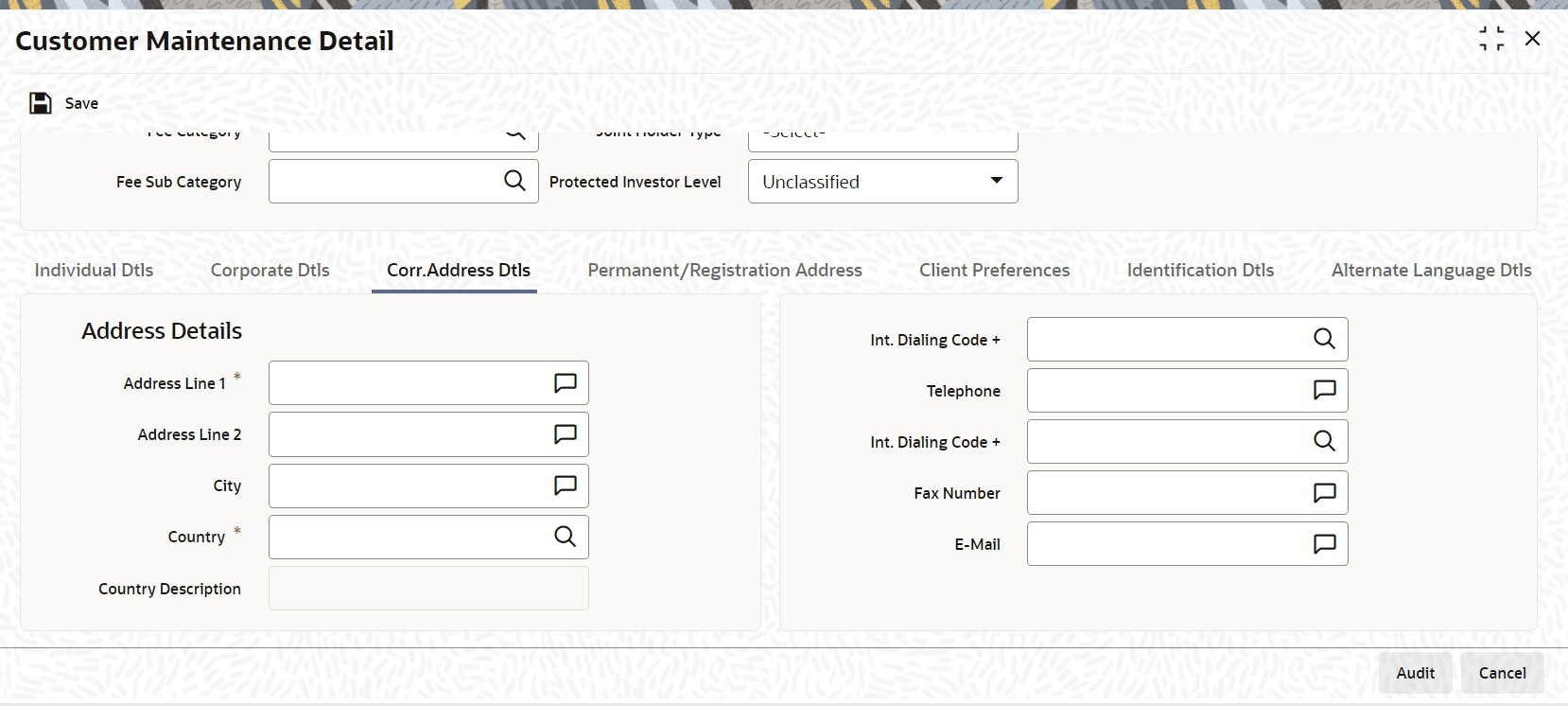Screen dimensions: 1568x706
Task: Expand Protected Investor Level dropdown
Action: 883,181
